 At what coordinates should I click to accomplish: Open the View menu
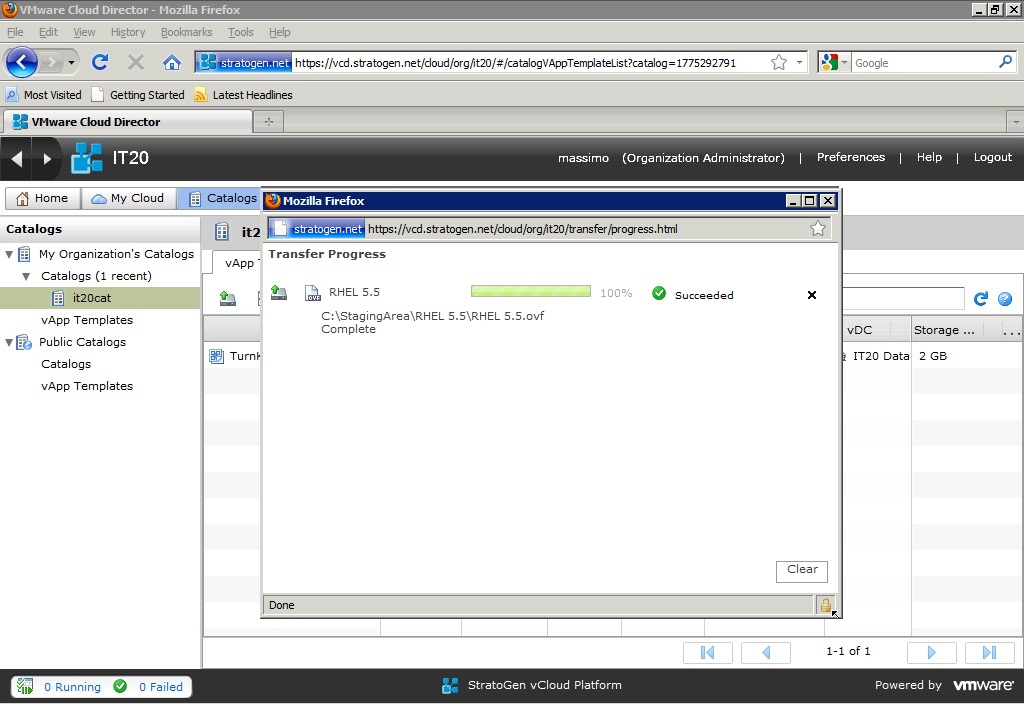pos(84,32)
